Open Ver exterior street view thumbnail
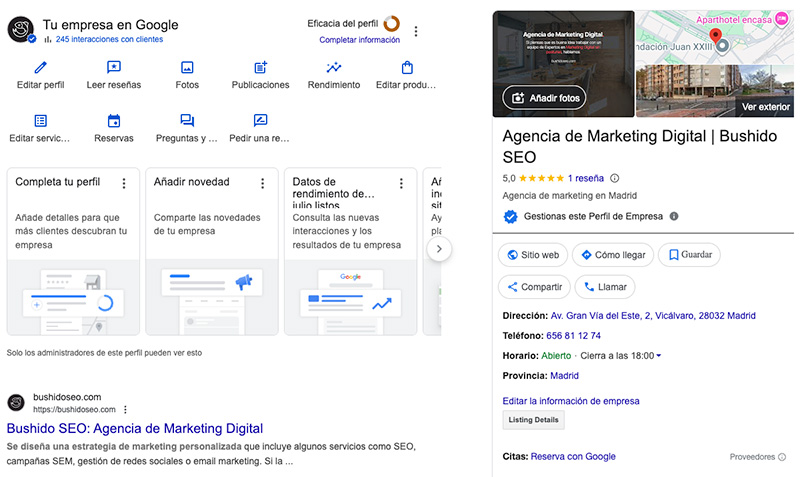This screenshot has height=477, width=800. pyautogui.click(x=715, y=91)
